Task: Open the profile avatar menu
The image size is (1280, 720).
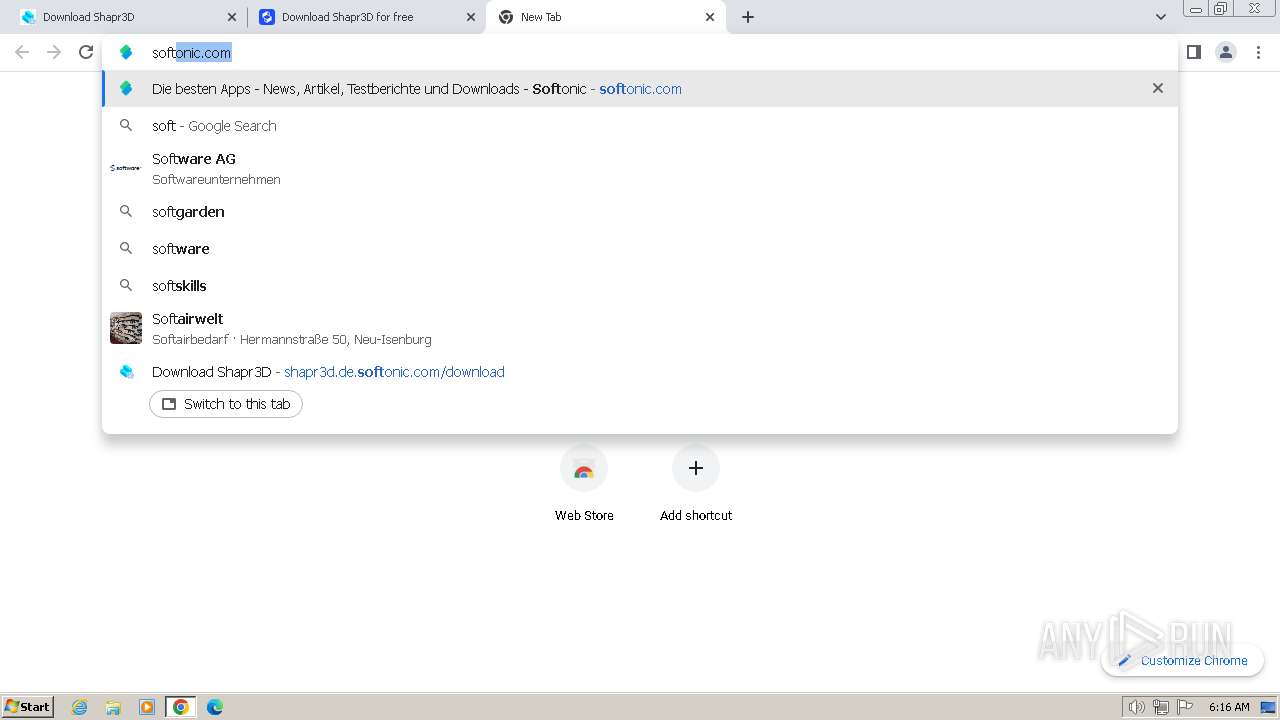Action: 1226,52
